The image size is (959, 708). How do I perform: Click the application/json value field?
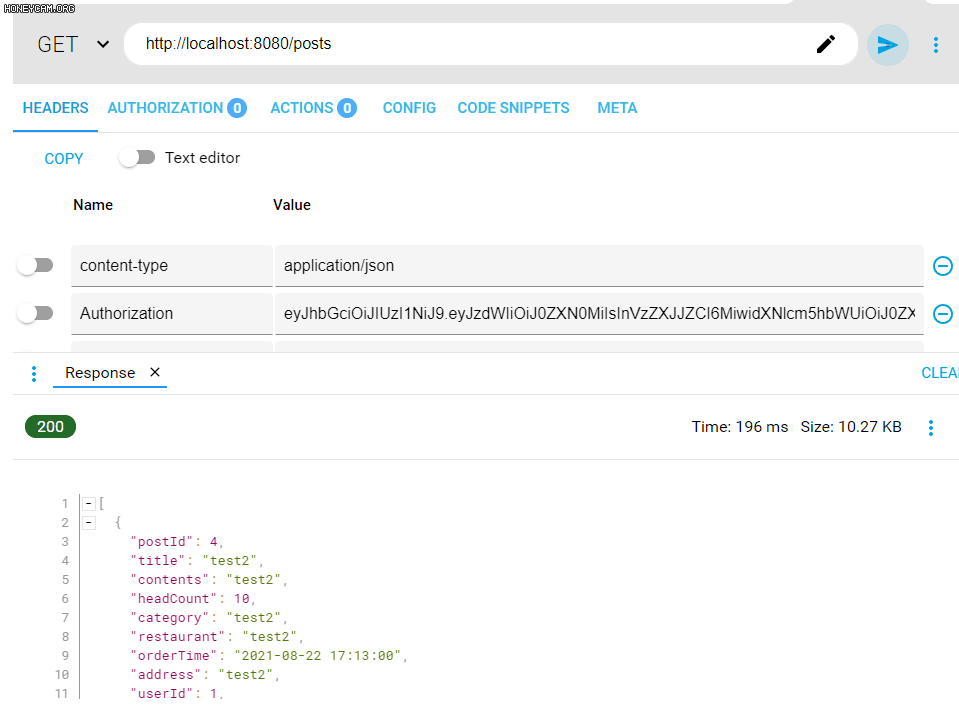click(x=599, y=265)
